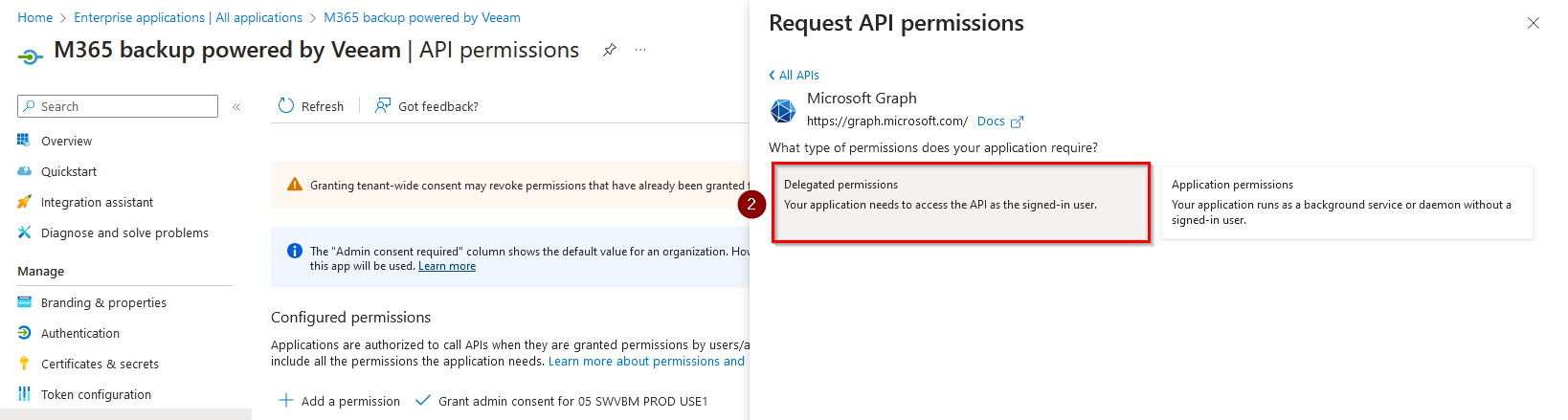Open Learn more about permissions link

pyautogui.click(x=647, y=361)
